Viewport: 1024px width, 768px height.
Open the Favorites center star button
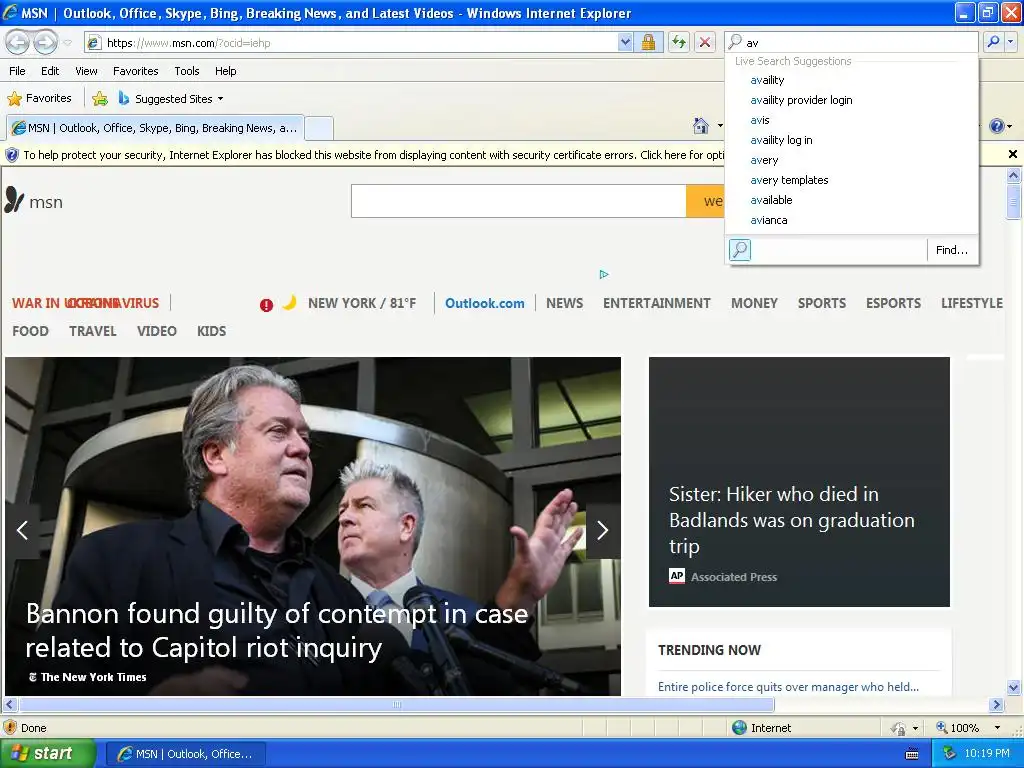39,99
